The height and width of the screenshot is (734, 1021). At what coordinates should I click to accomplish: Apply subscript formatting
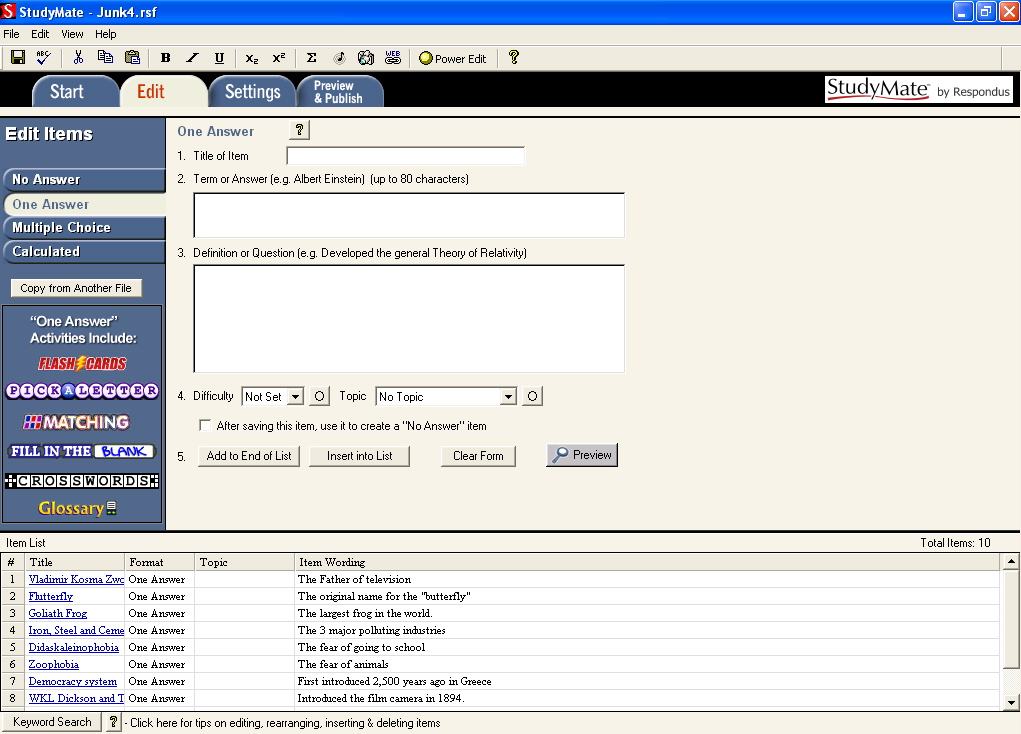[252, 58]
